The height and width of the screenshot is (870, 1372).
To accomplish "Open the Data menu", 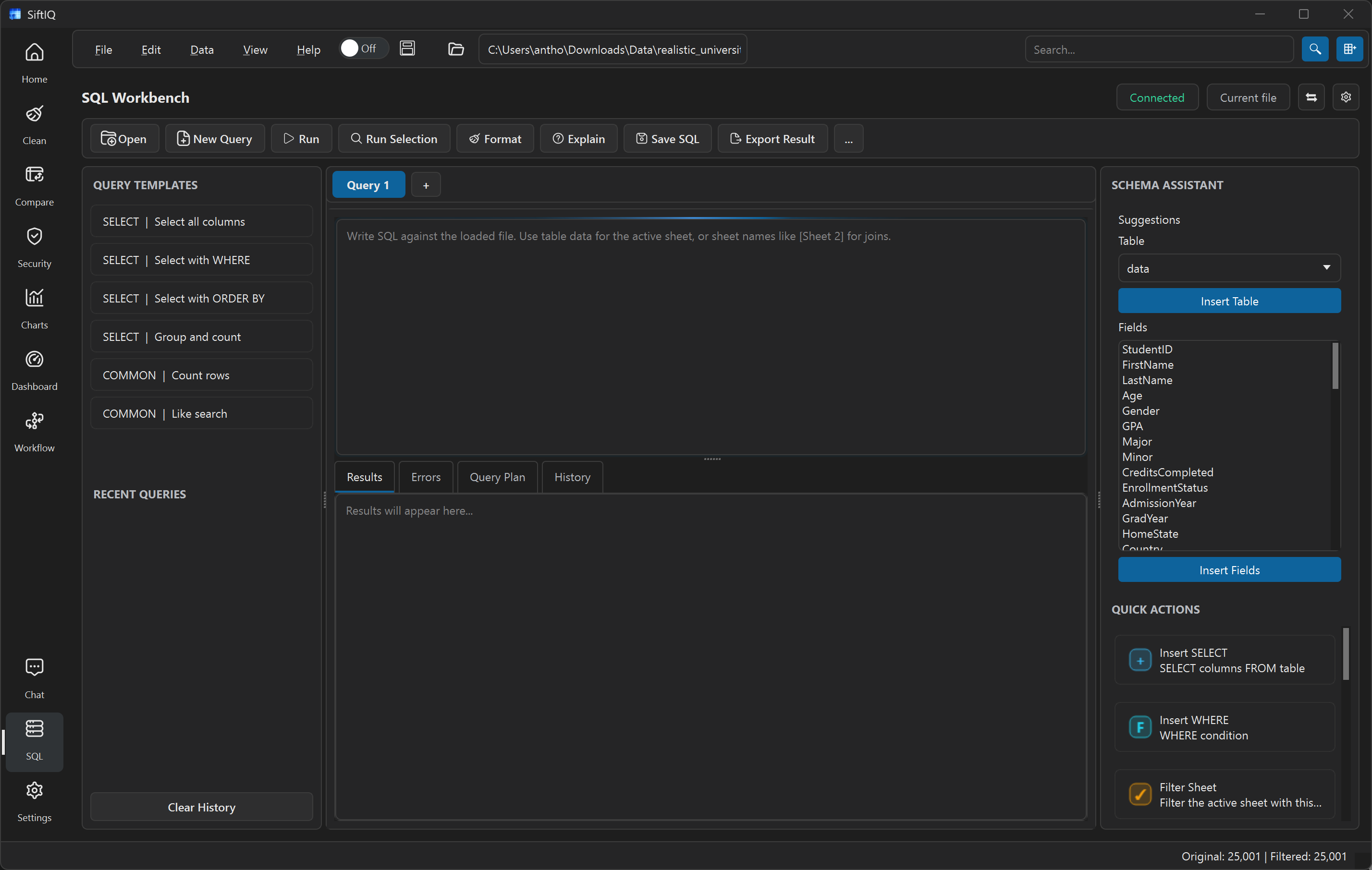I will point(202,49).
